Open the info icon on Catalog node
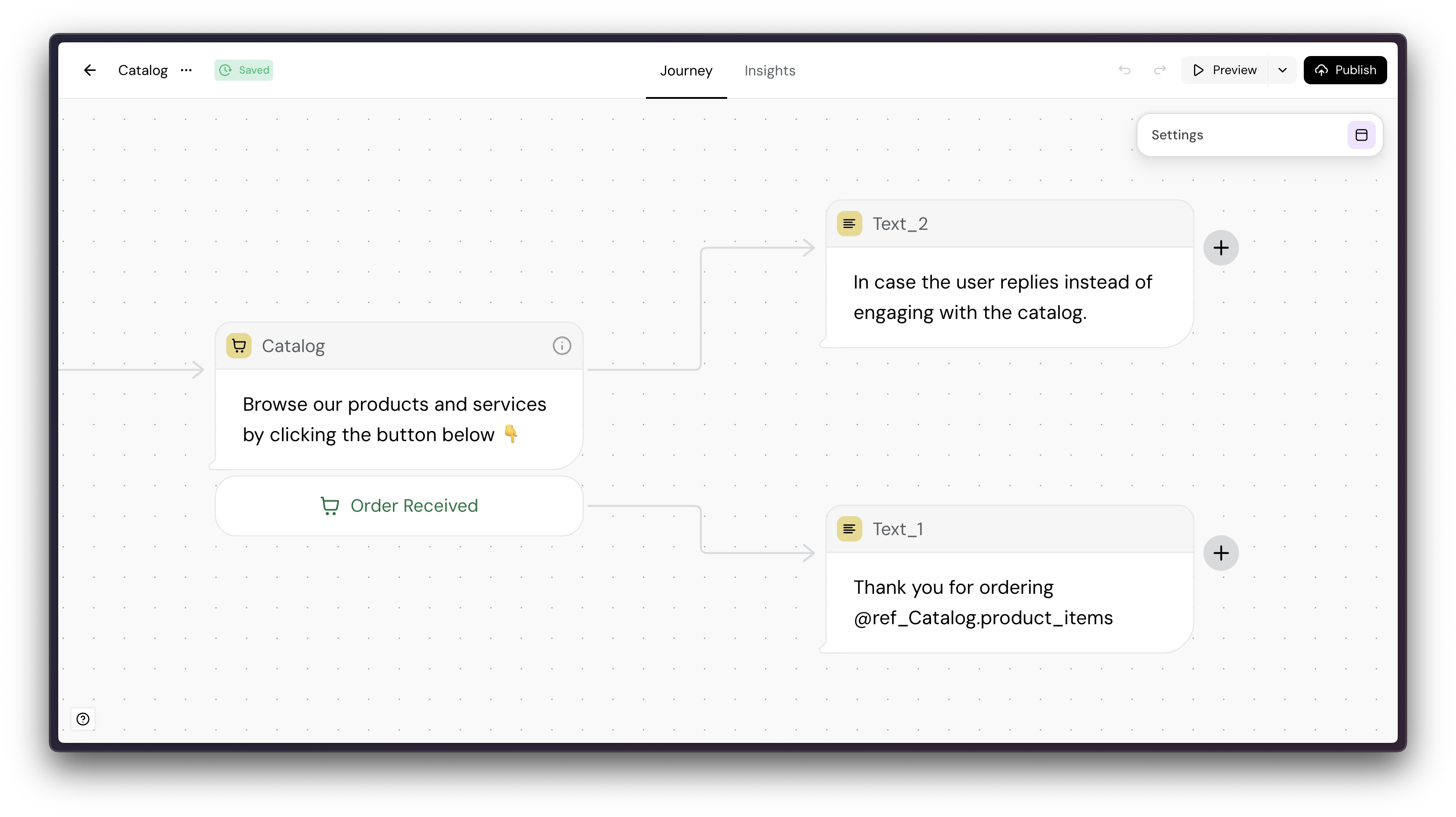1456x817 pixels. pyautogui.click(x=561, y=346)
